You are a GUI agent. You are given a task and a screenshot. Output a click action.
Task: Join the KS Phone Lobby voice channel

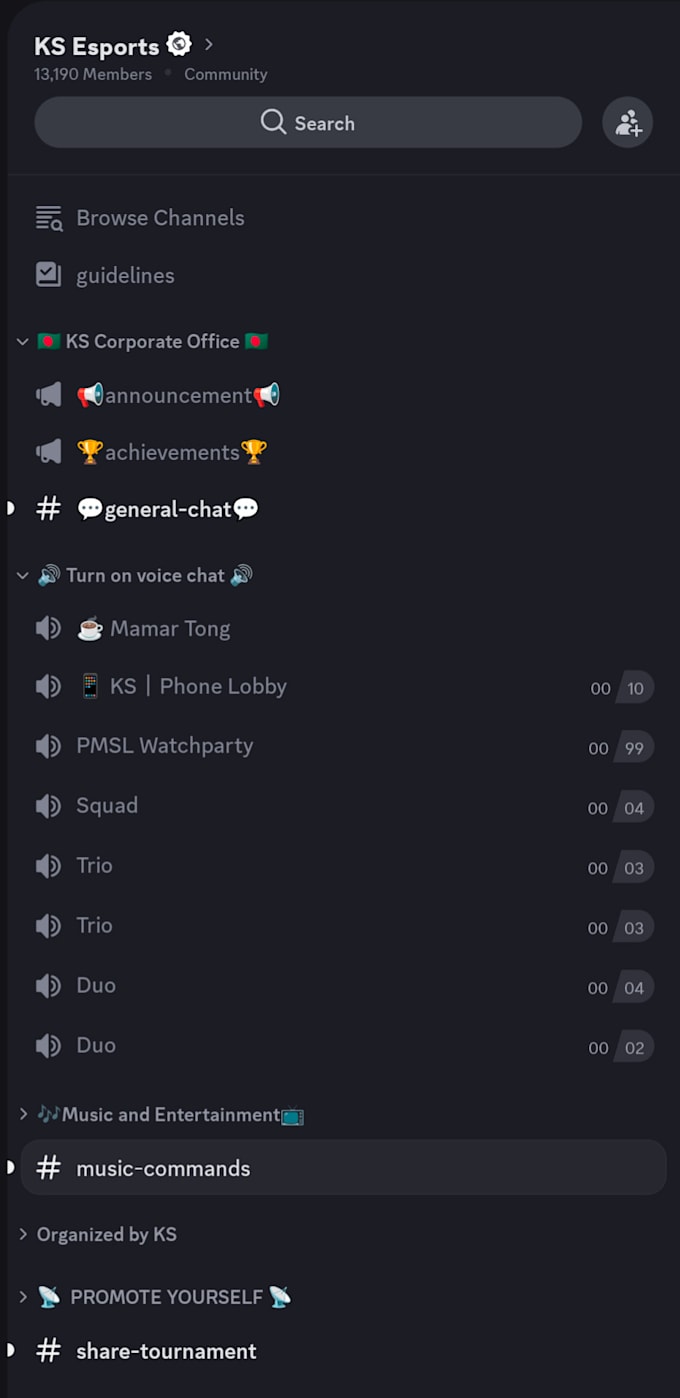343,687
